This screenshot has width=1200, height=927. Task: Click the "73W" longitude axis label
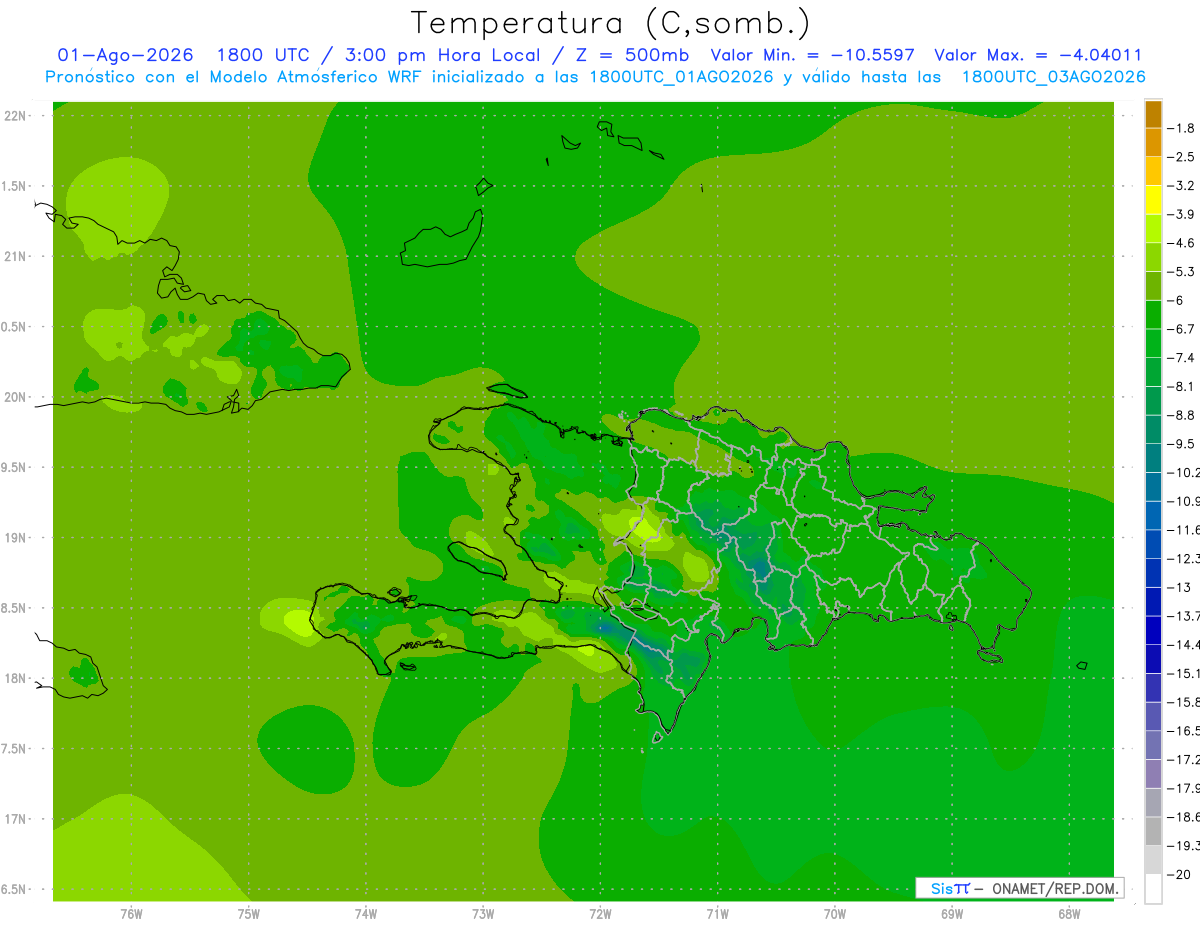coord(483,914)
